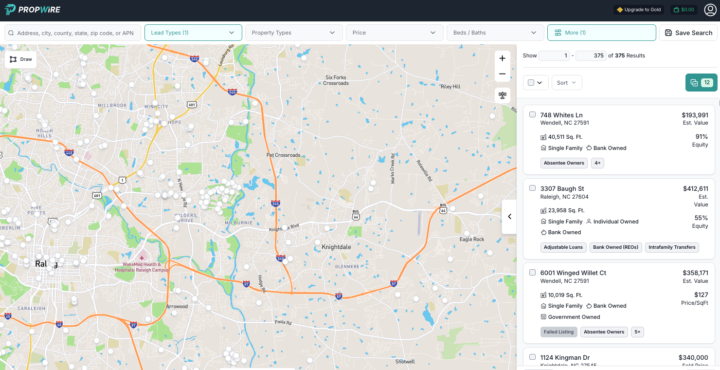This screenshot has height=370, width=720.
Task: Open 1124 Kingman Dr listing
Action: click(565, 357)
